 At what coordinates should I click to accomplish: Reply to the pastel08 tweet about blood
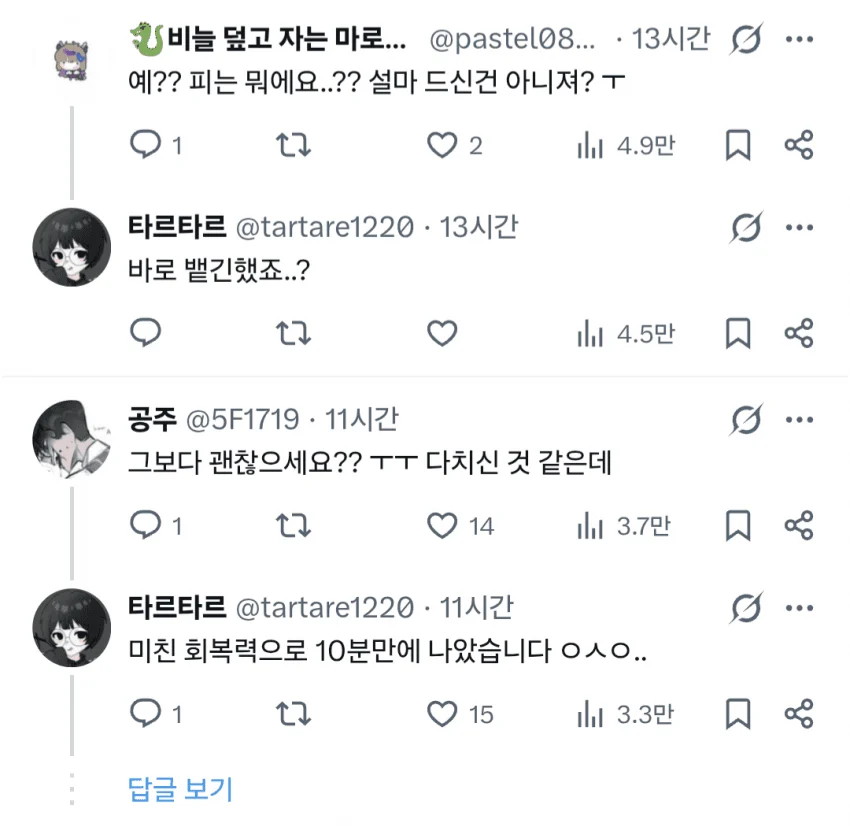point(156,145)
